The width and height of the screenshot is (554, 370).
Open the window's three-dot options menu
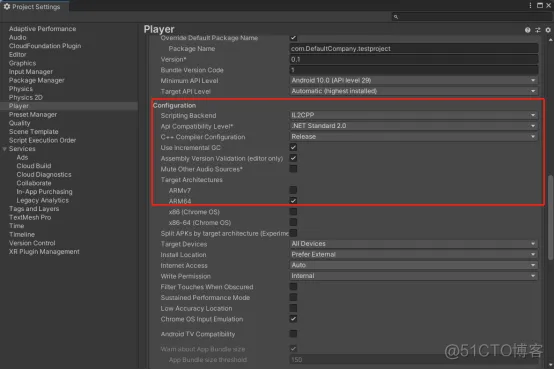click(530, 5)
